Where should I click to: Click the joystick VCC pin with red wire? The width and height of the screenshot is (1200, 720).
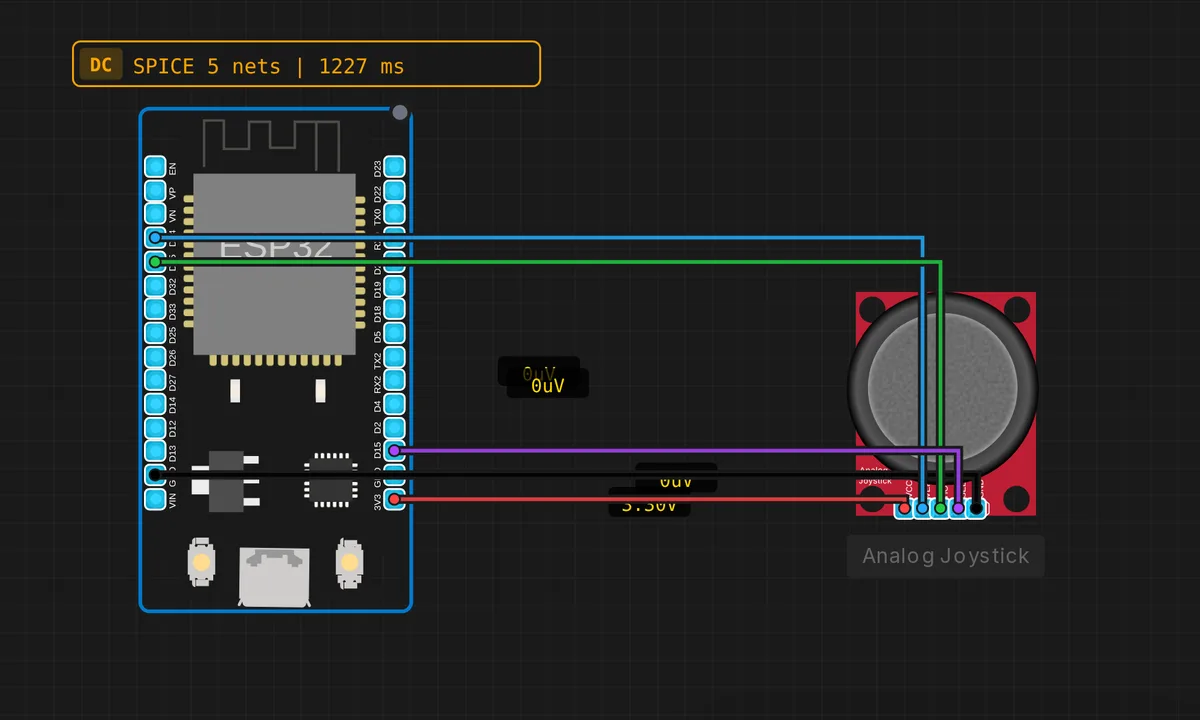pos(904,509)
